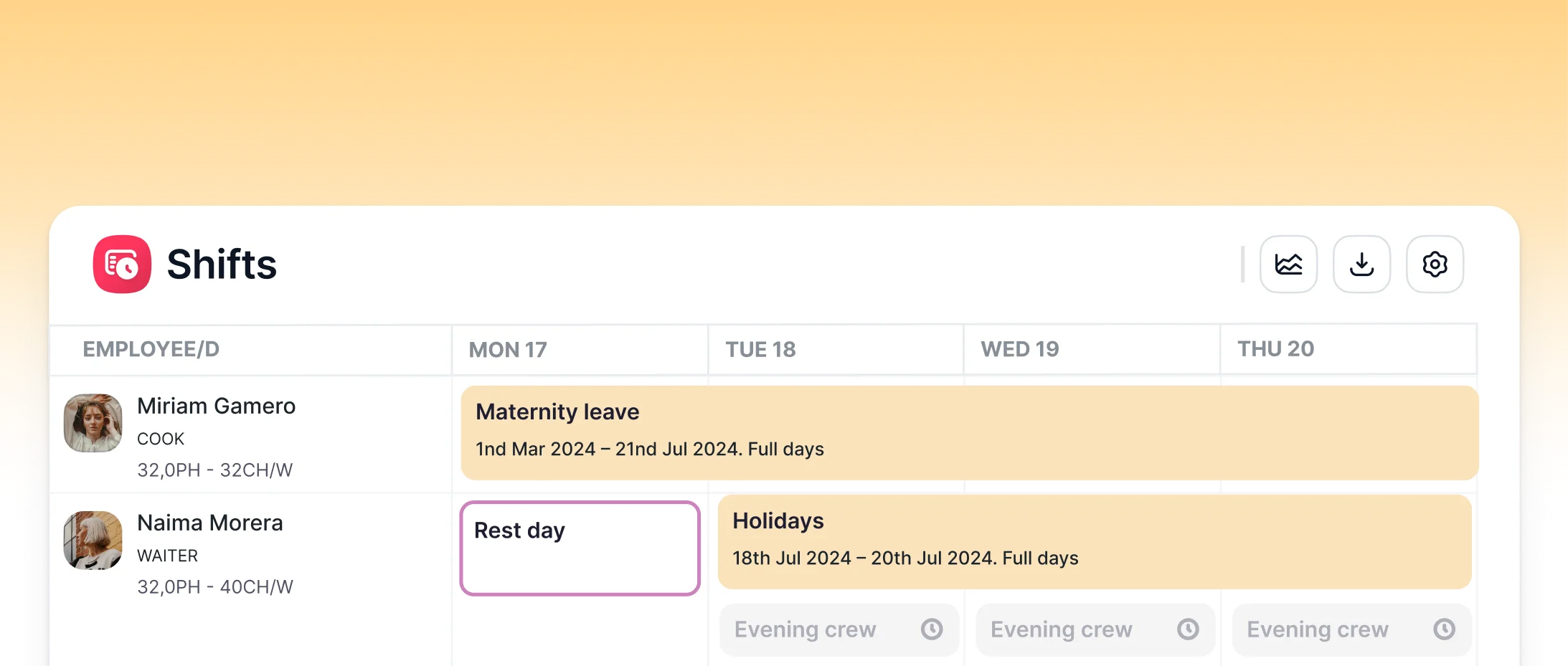This screenshot has width=1568, height=666.
Task: Click clock icon on Thursday Evening crew
Action: point(1444,629)
